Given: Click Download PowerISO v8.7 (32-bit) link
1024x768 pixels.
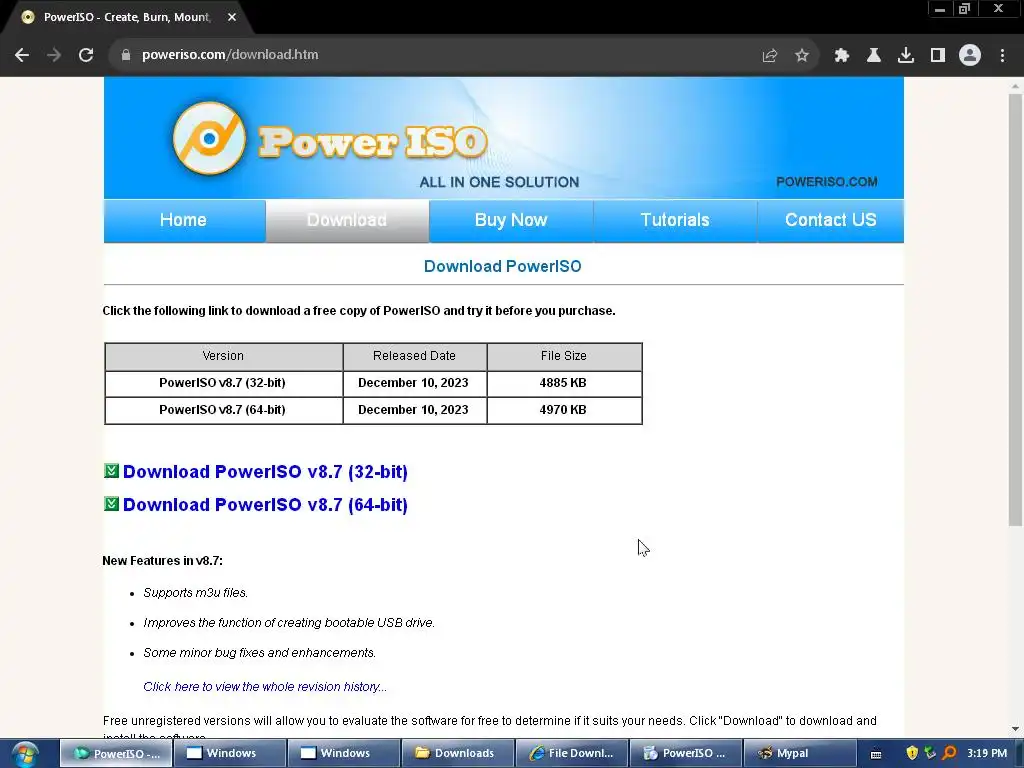Looking at the screenshot, I should click(x=265, y=472).
